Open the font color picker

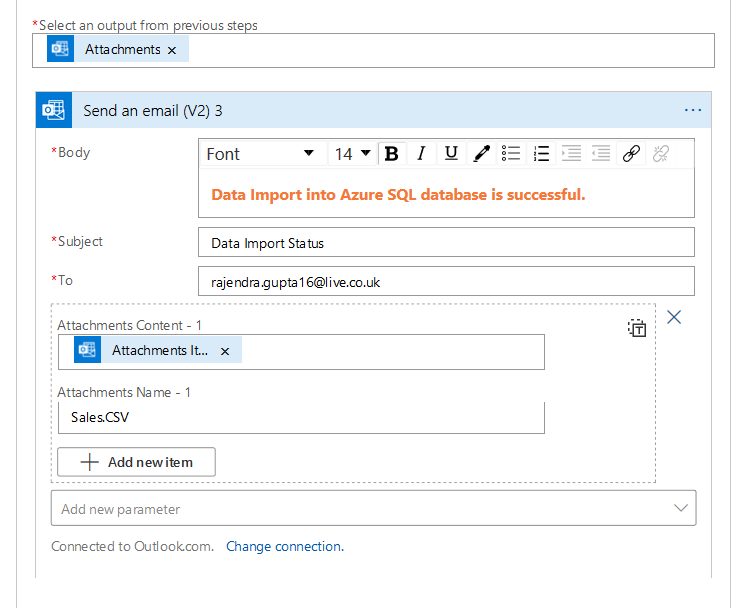(481, 154)
